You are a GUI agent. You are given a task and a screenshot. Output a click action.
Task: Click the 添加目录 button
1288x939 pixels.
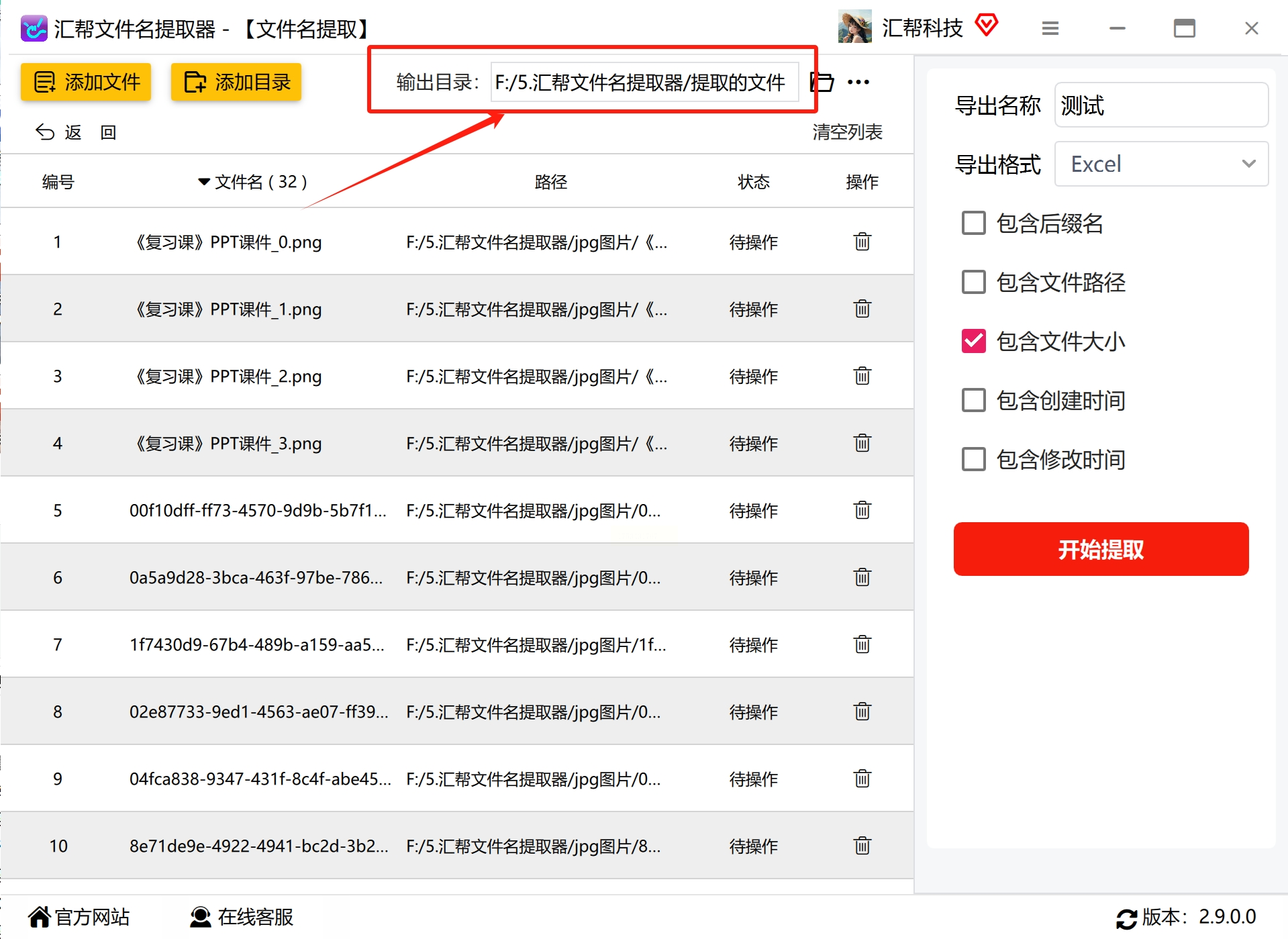click(236, 83)
